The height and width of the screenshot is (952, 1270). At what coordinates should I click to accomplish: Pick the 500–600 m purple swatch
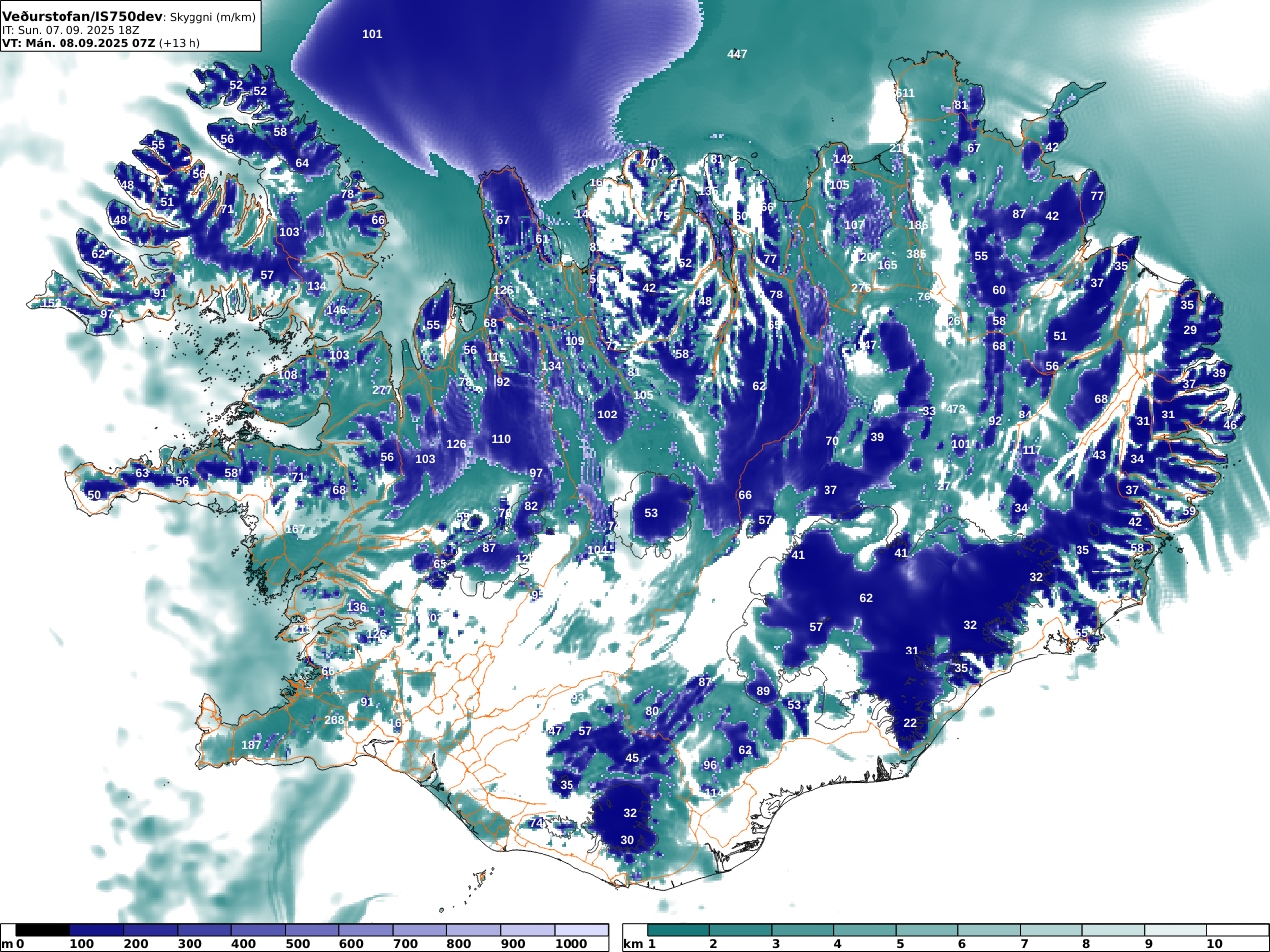[x=311, y=930]
